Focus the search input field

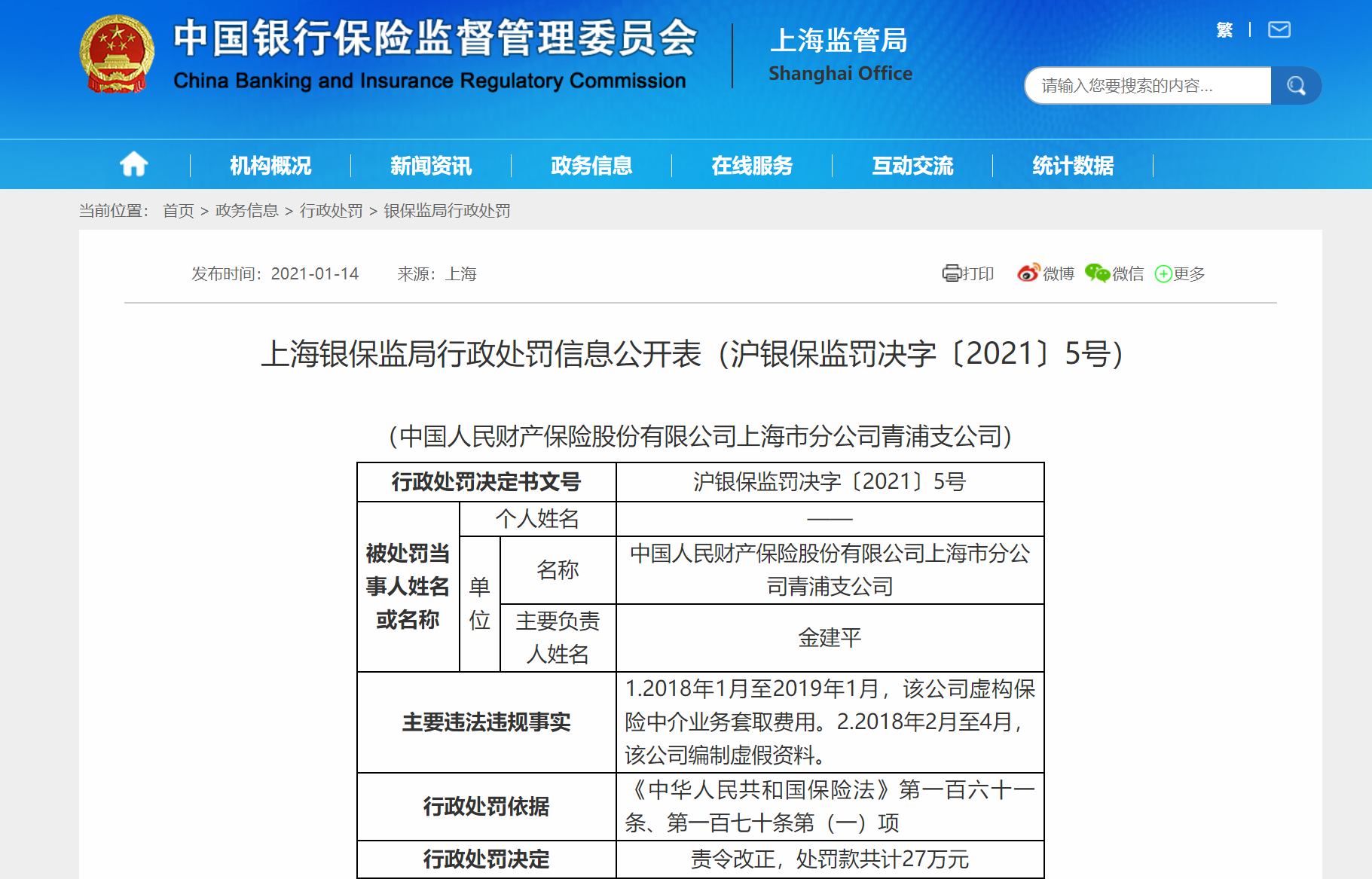coord(1148,86)
